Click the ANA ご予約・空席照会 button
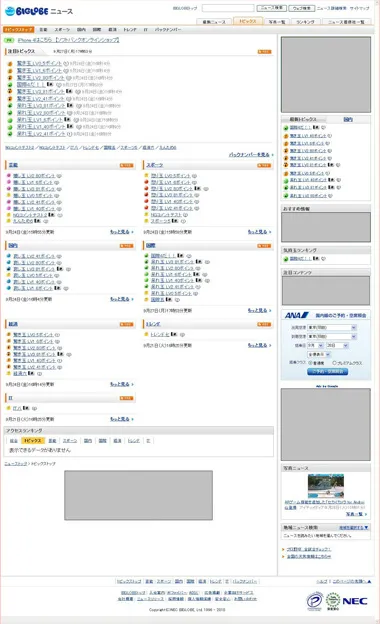 pos(327,372)
